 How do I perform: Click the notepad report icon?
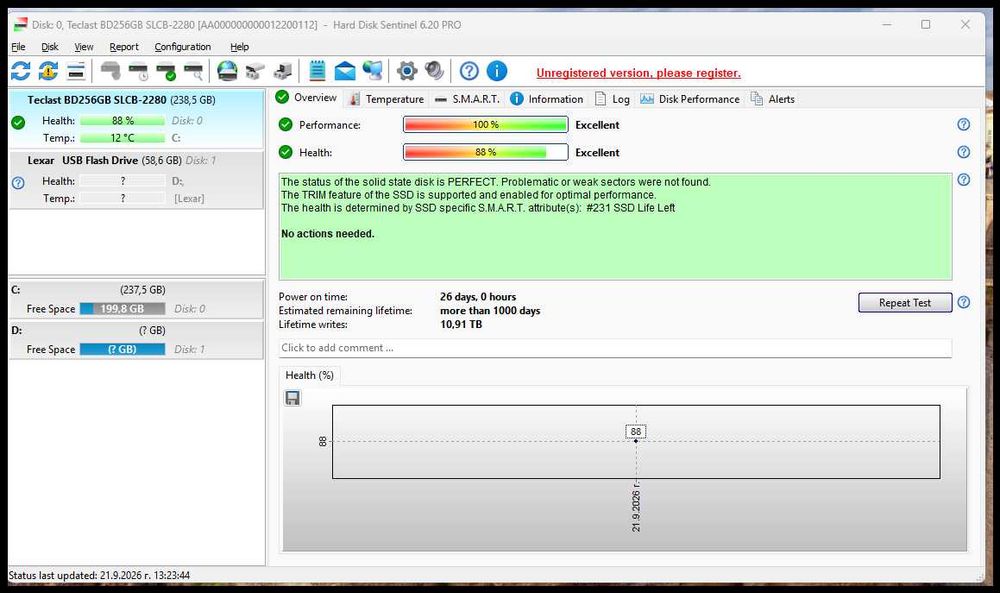pyautogui.click(x=317, y=71)
